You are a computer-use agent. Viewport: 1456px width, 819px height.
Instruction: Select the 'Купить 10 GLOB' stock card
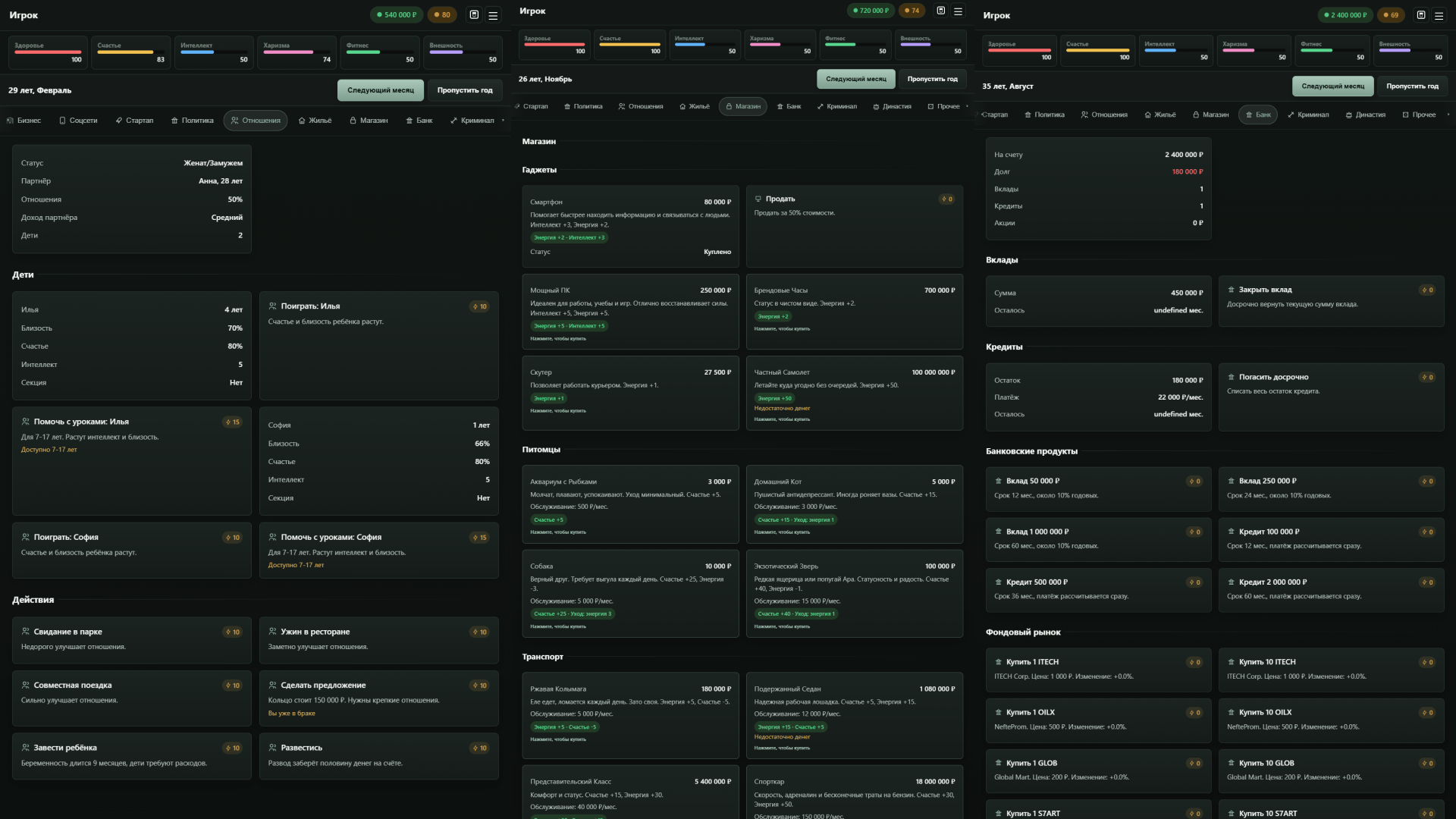[x=1331, y=770]
